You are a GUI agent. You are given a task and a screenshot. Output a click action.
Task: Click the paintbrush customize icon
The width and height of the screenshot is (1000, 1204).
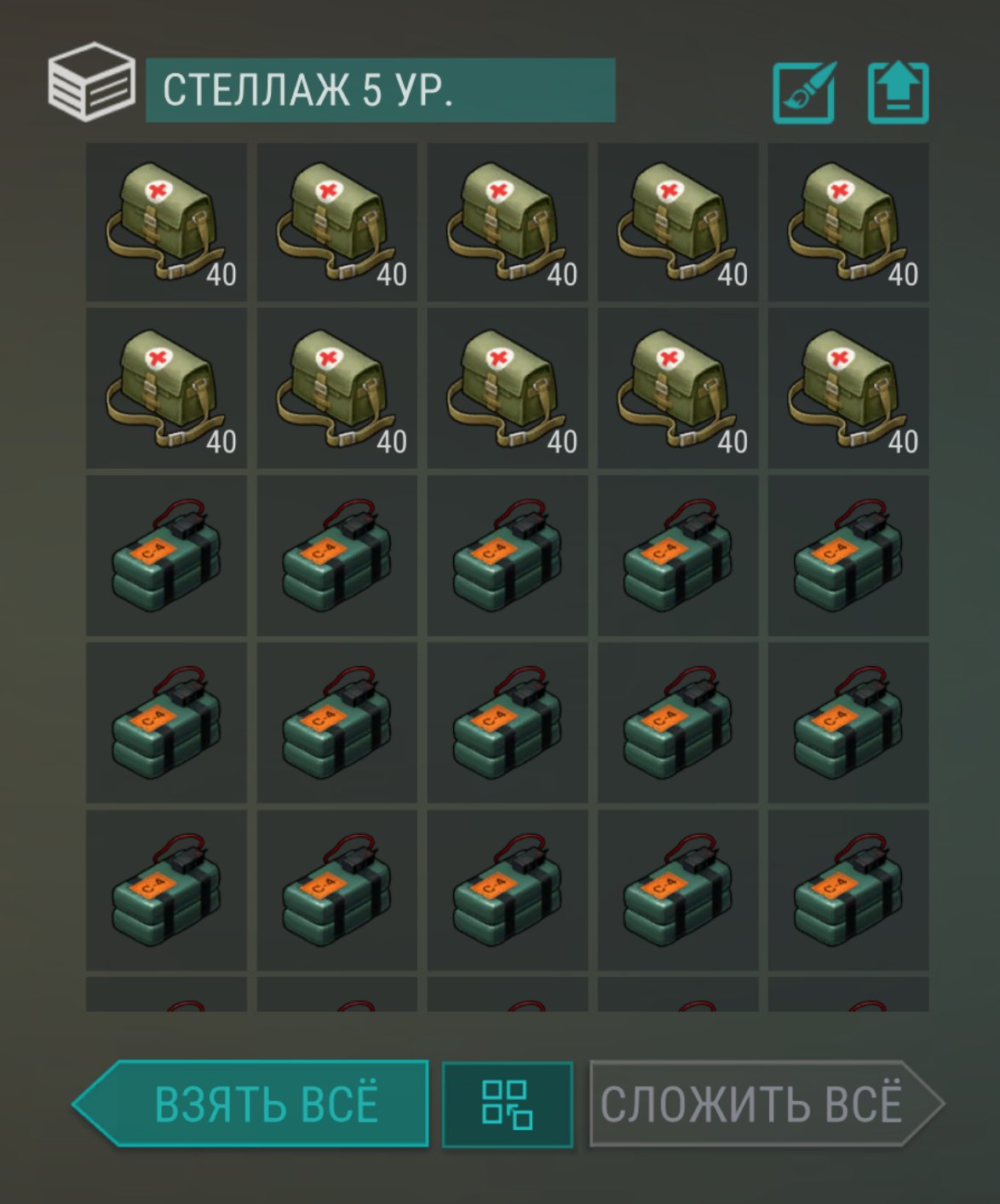[x=804, y=92]
